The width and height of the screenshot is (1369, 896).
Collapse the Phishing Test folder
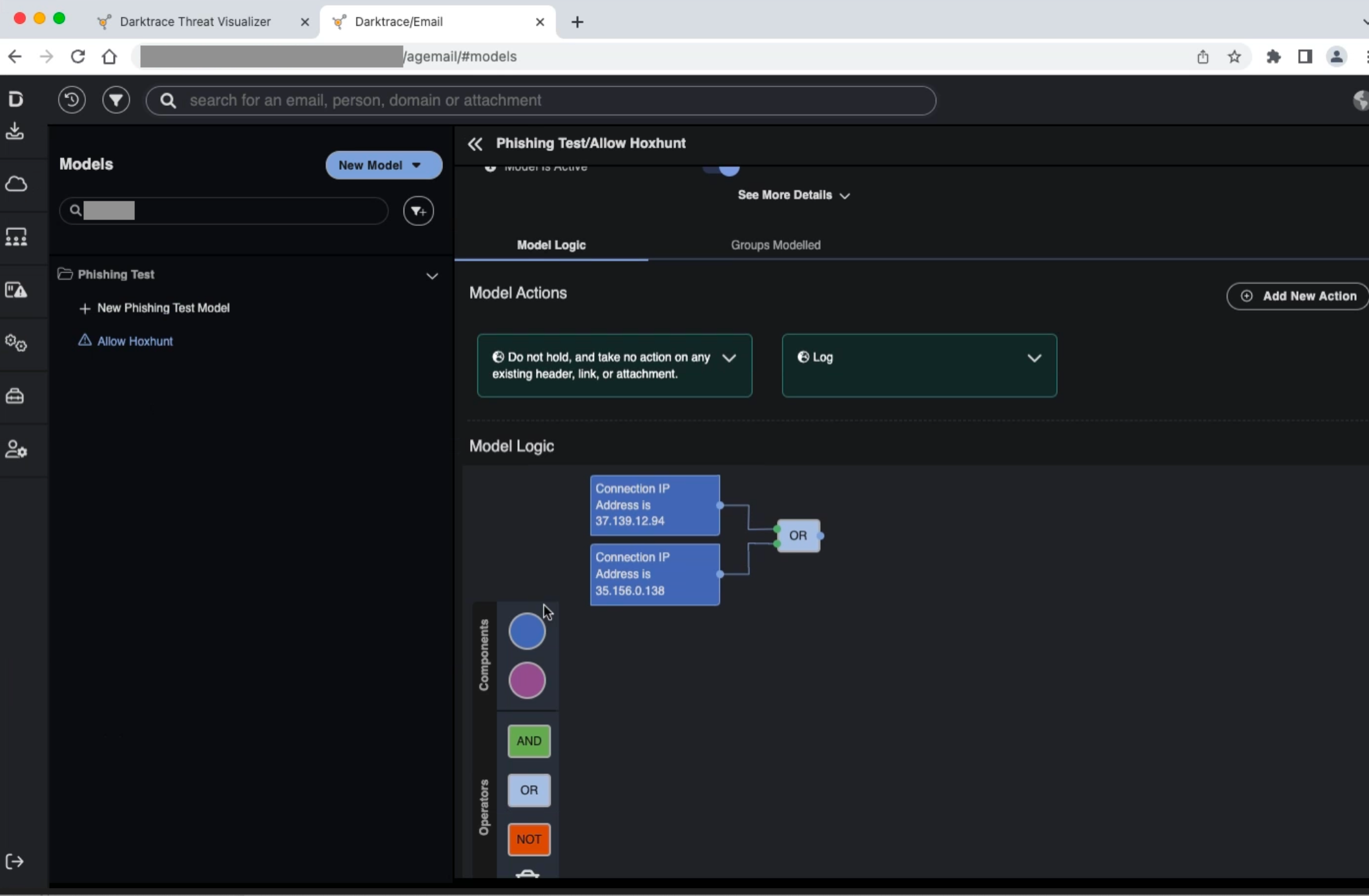click(432, 276)
